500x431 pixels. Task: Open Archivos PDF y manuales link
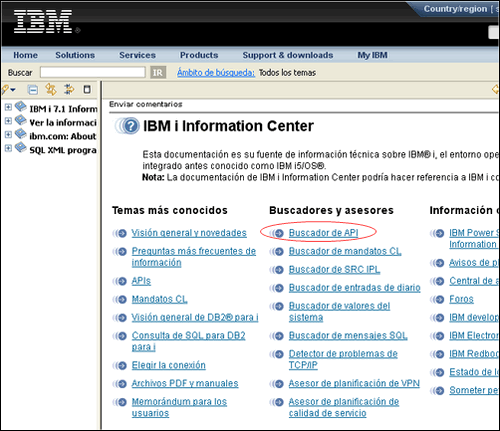185,383
